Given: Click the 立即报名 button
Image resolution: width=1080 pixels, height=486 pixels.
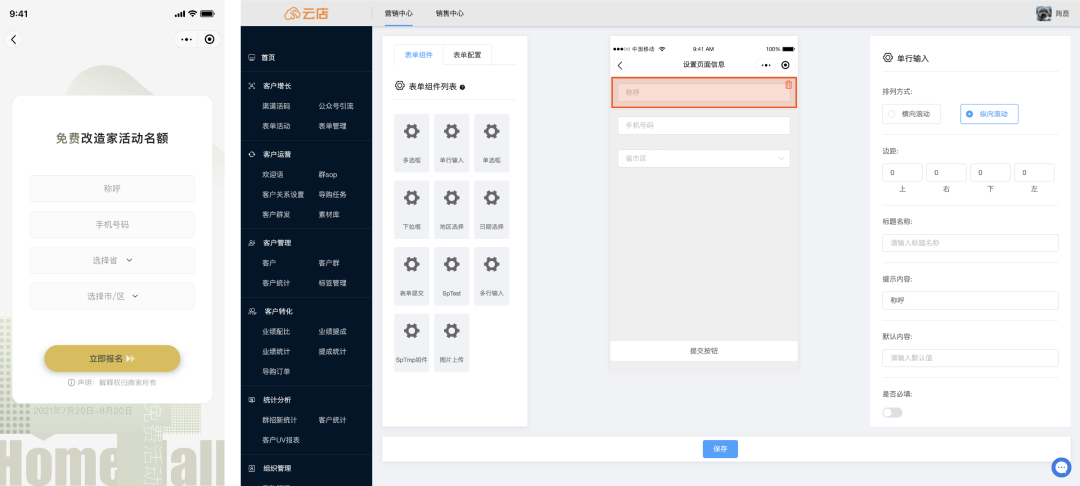Looking at the screenshot, I should click(x=112, y=359).
